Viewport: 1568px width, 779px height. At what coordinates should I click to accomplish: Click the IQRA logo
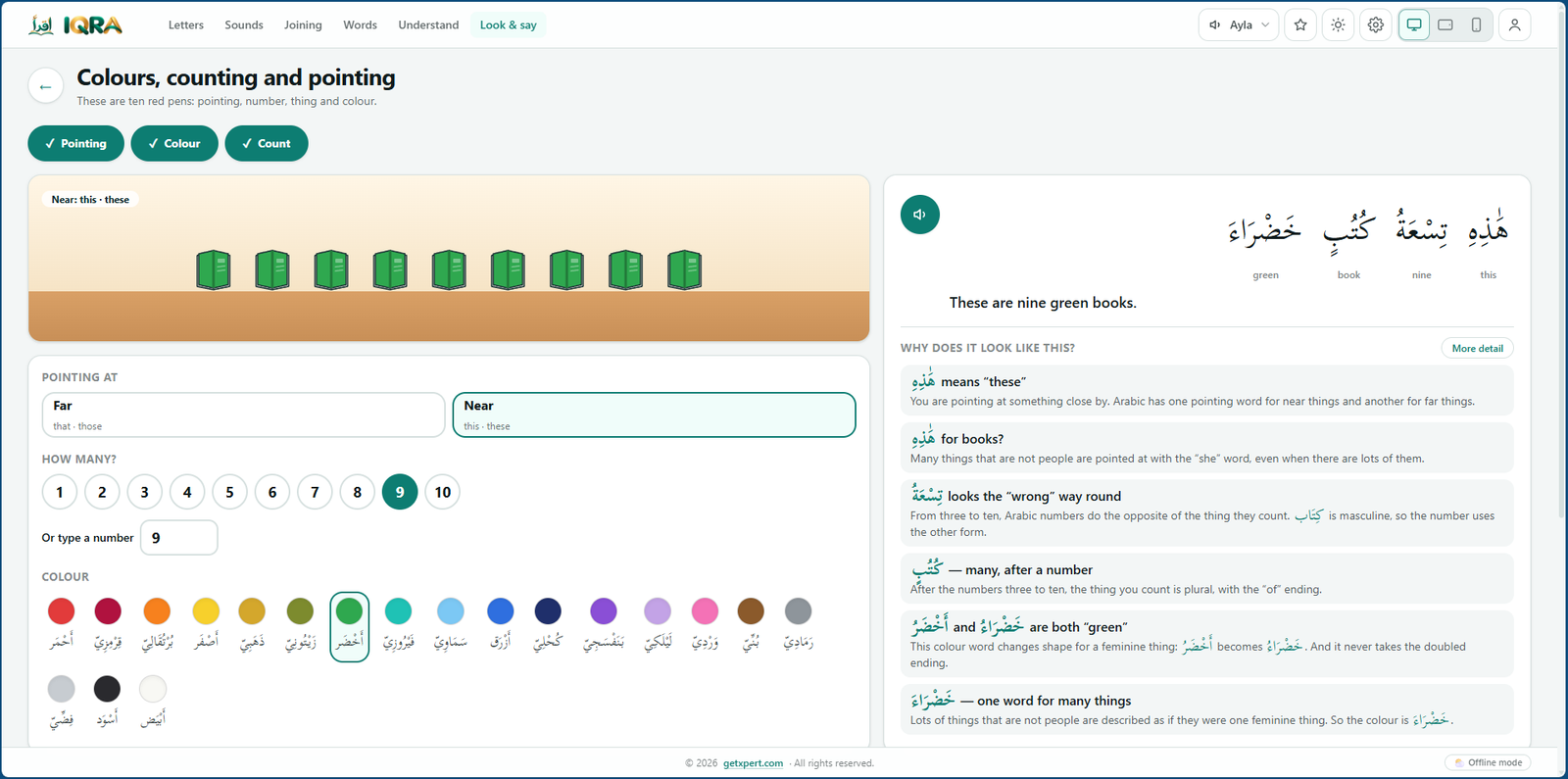75,25
